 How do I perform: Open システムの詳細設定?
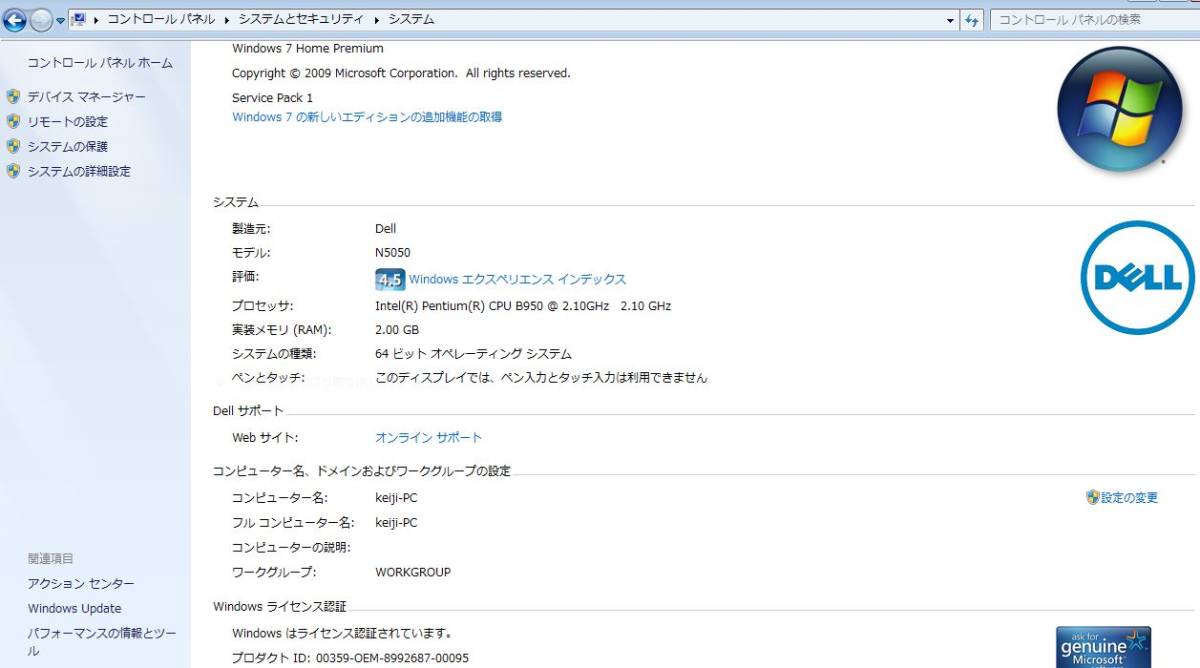pyautogui.click(x=79, y=172)
